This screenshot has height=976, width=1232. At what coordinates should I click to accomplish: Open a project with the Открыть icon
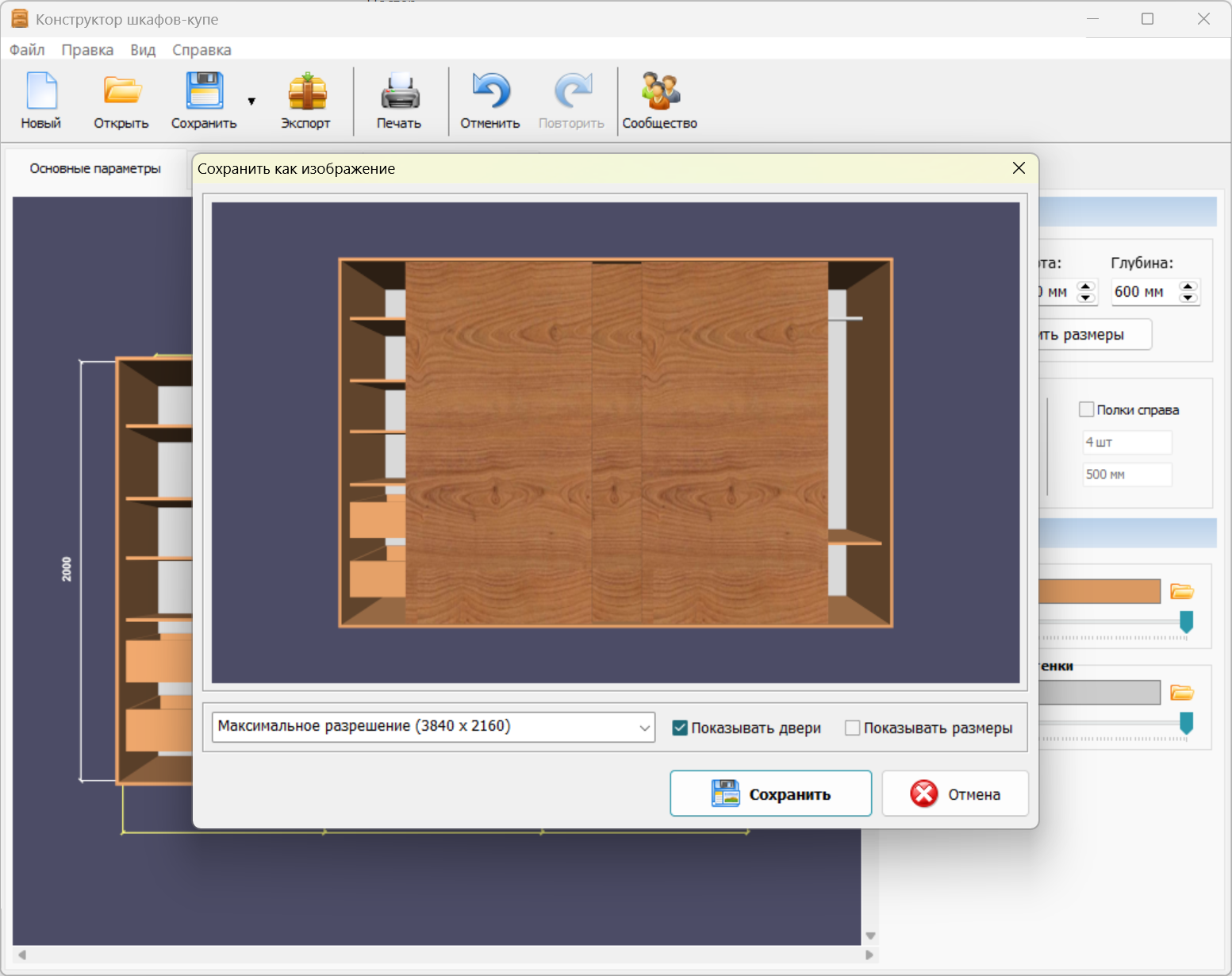click(x=121, y=91)
